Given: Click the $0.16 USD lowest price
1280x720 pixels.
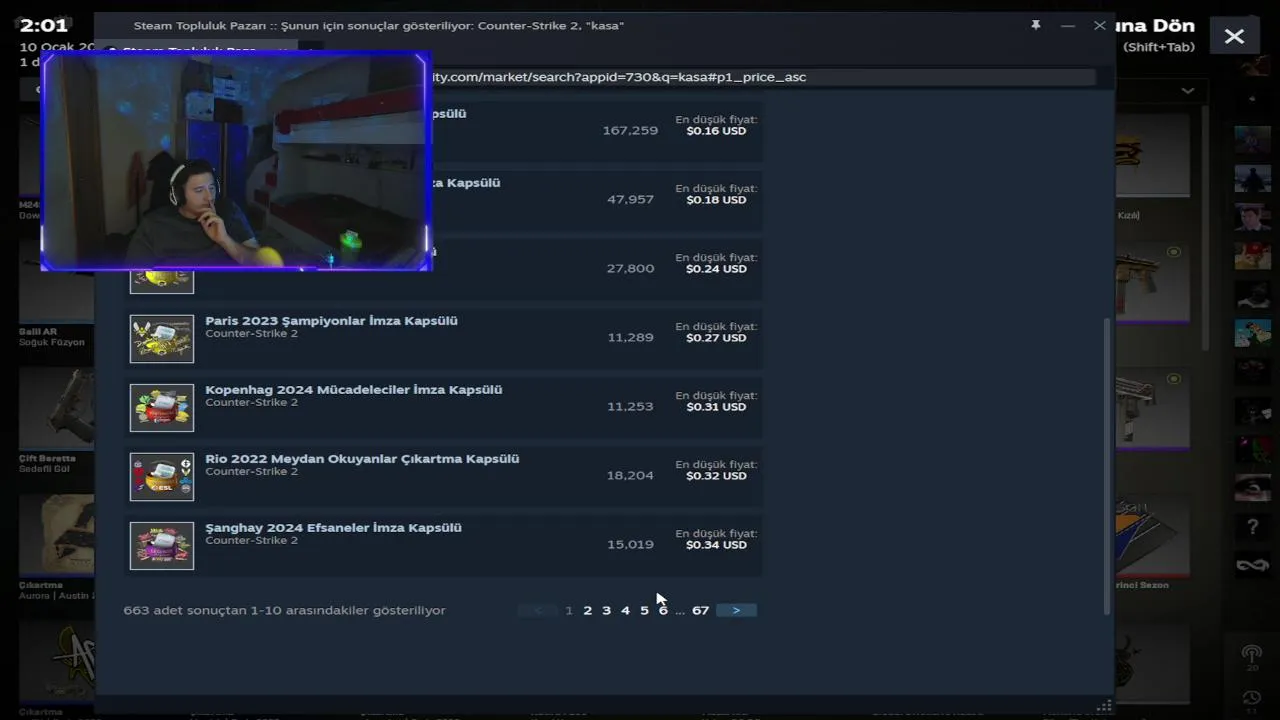Looking at the screenshot, I should tap(716, 131).
